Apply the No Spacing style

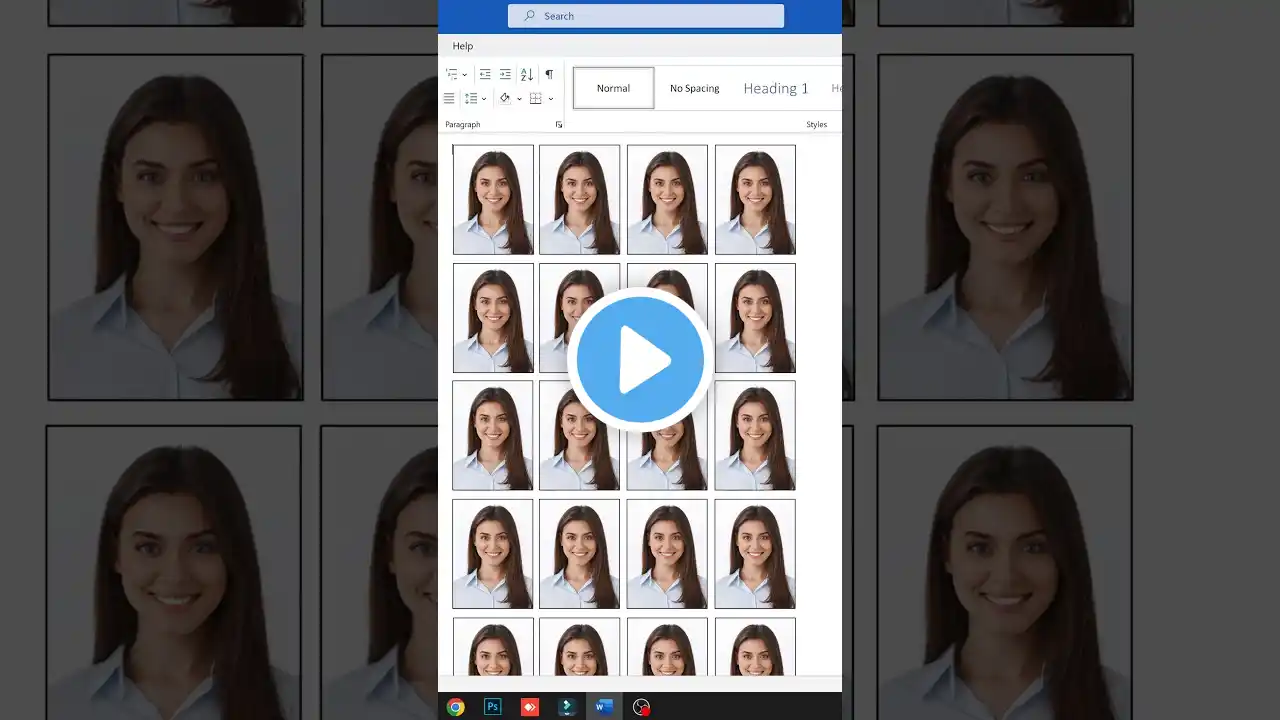click(x=695, y=88)
